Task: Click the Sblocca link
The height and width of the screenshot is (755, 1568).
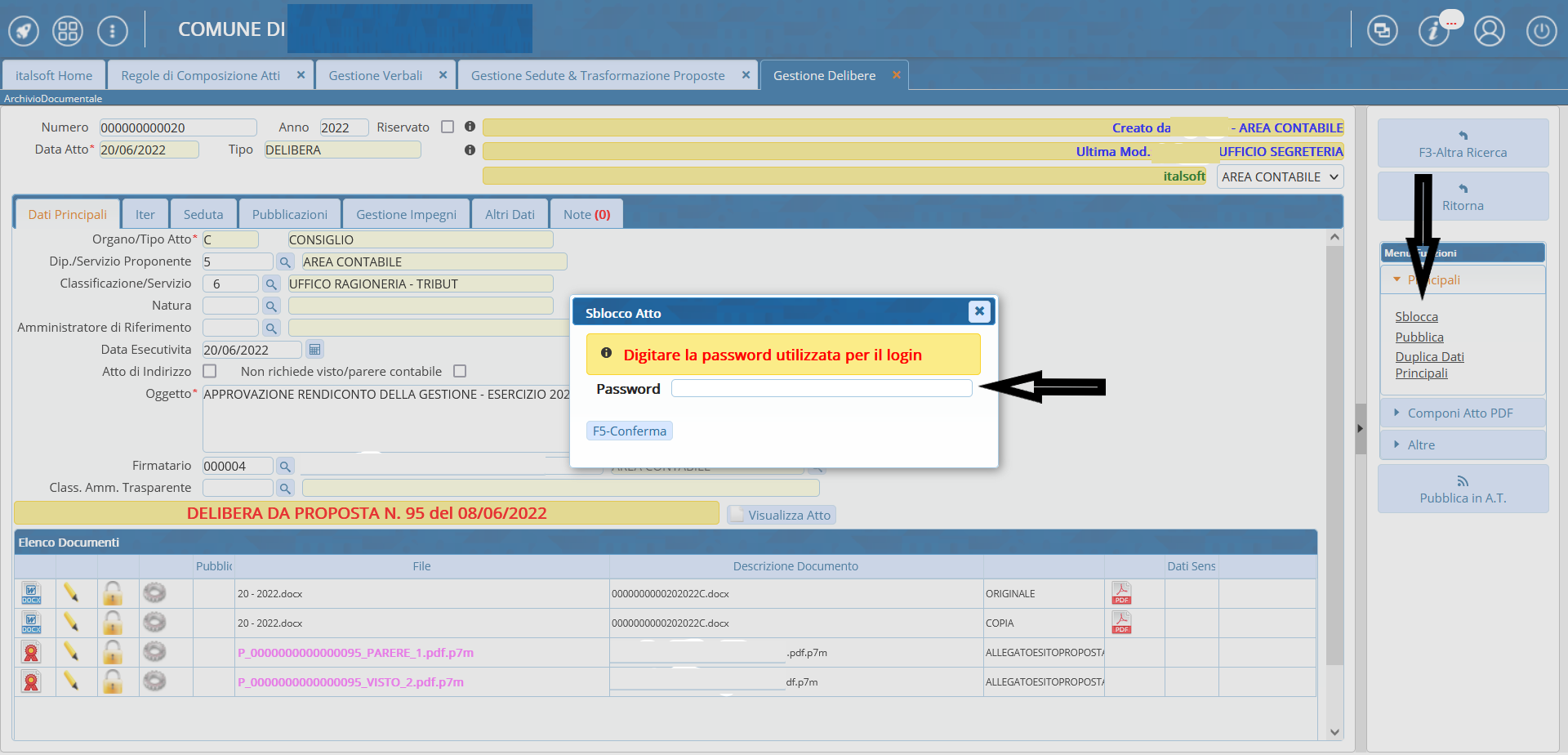Action: coord(1416,317)
